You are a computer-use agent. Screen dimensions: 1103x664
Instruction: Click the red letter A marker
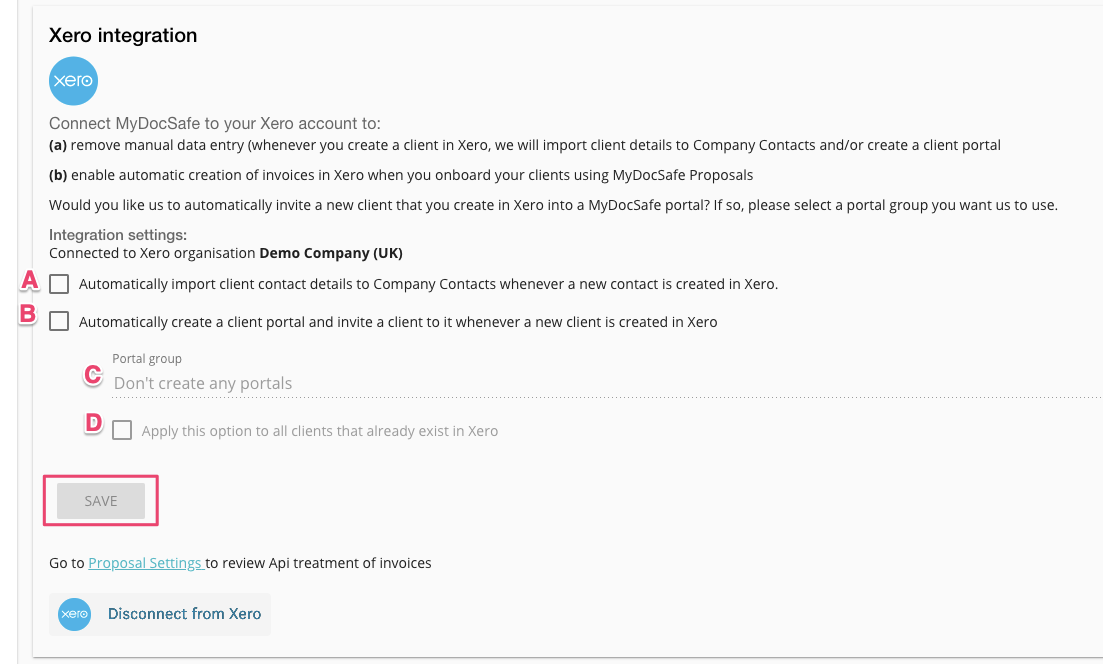point(30,281)
